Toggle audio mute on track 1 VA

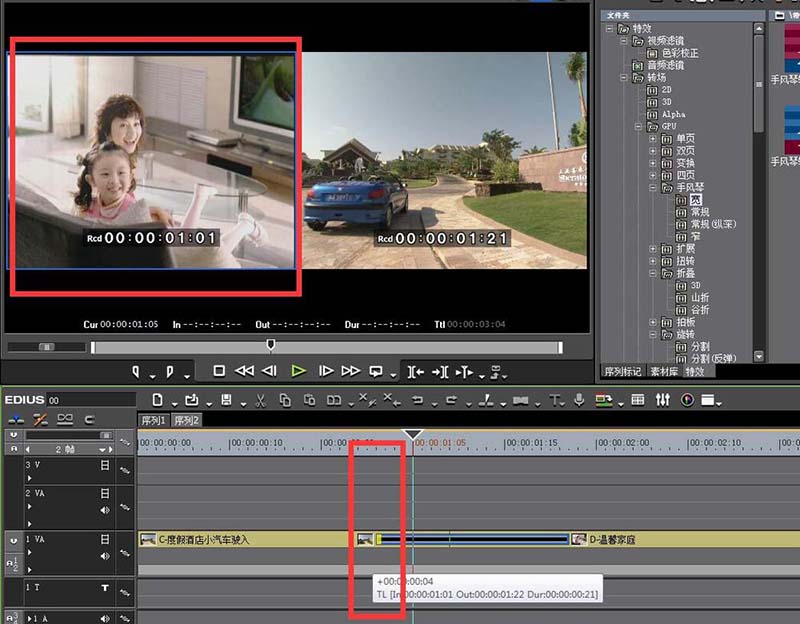click(x=105, y=554)
